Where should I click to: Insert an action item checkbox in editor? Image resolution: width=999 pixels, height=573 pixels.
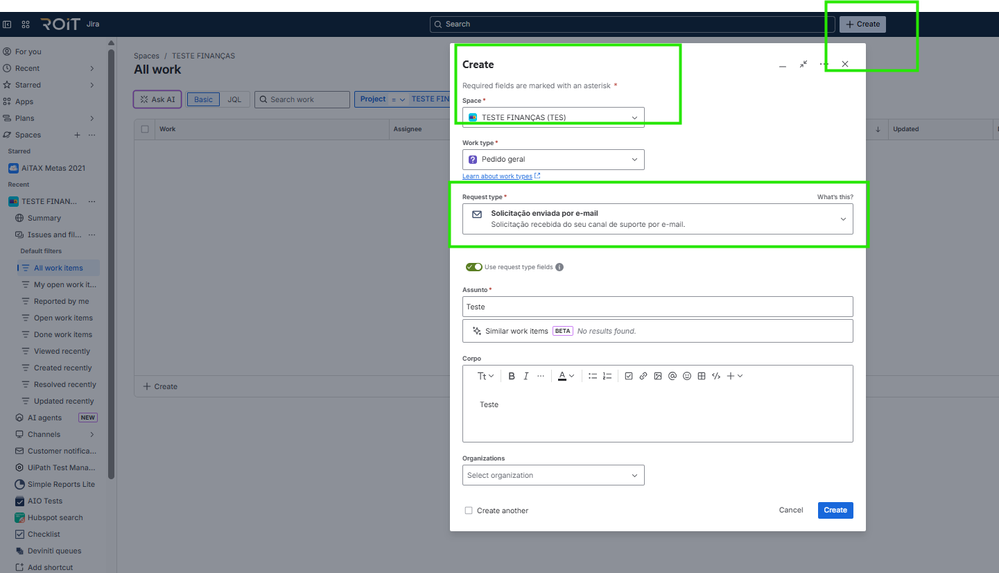(x=628, y=376)
